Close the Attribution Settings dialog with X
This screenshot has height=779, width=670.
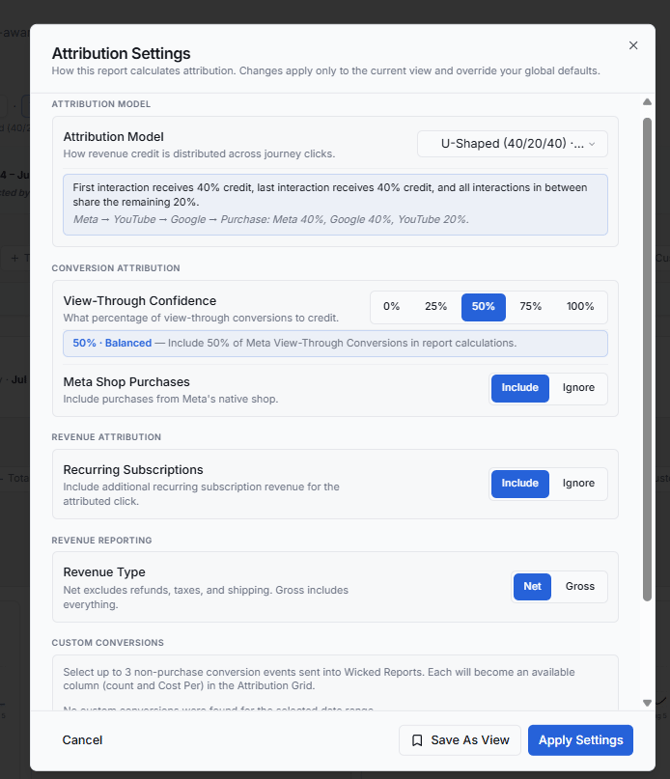click(633, 45)
